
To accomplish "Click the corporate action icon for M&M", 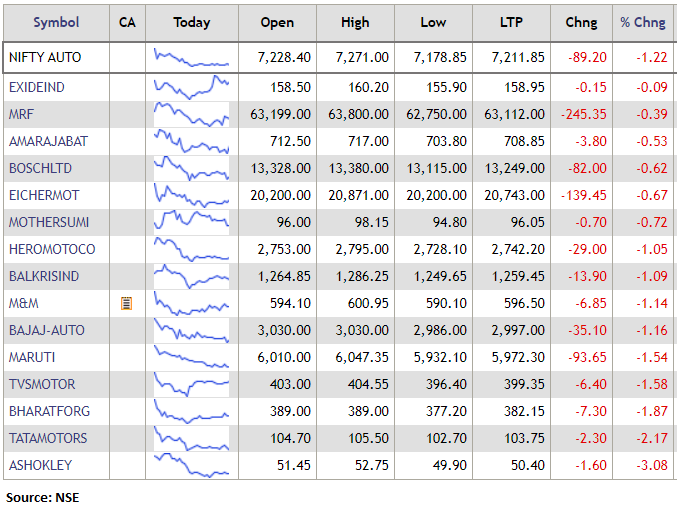I will coord(127,303).
